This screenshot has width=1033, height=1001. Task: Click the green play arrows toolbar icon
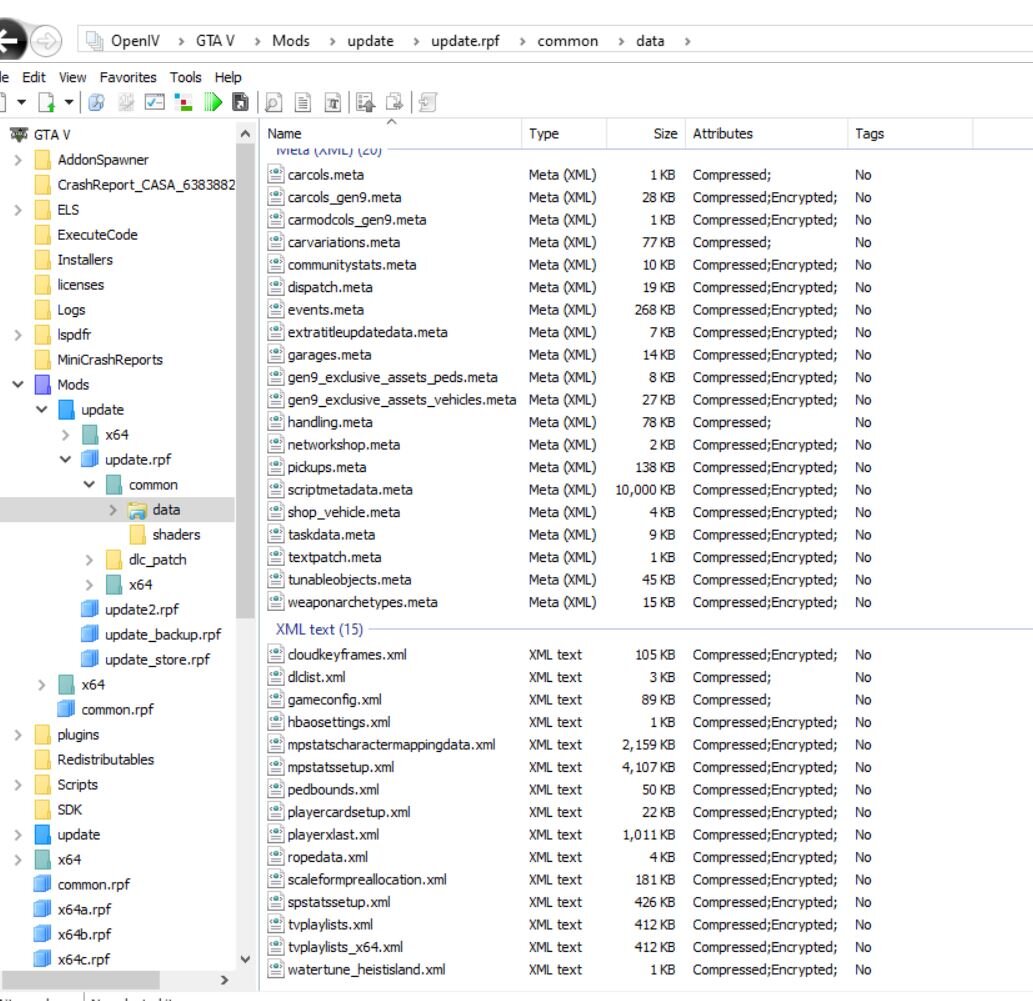point(212,102)
